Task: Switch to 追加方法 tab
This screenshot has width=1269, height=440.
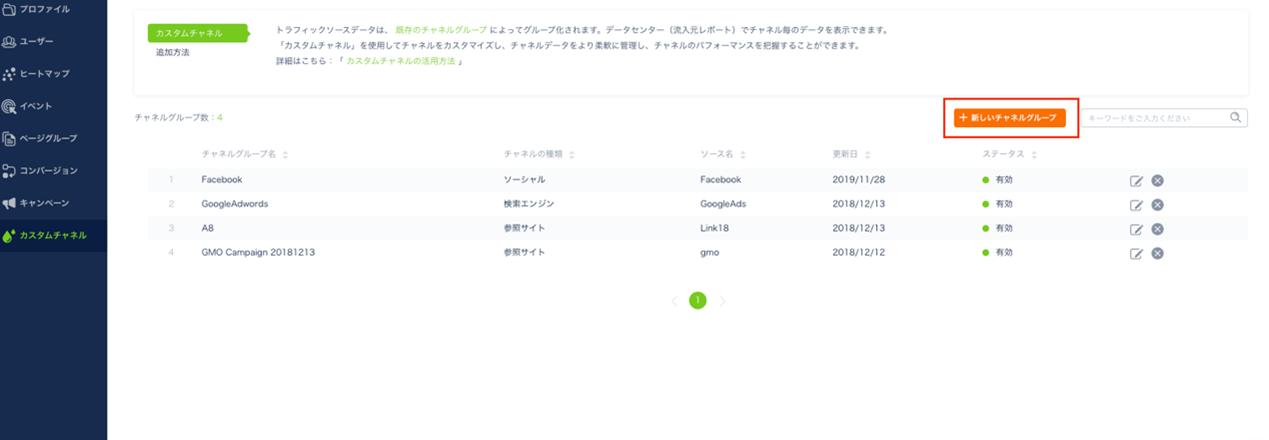Action: 173,52
